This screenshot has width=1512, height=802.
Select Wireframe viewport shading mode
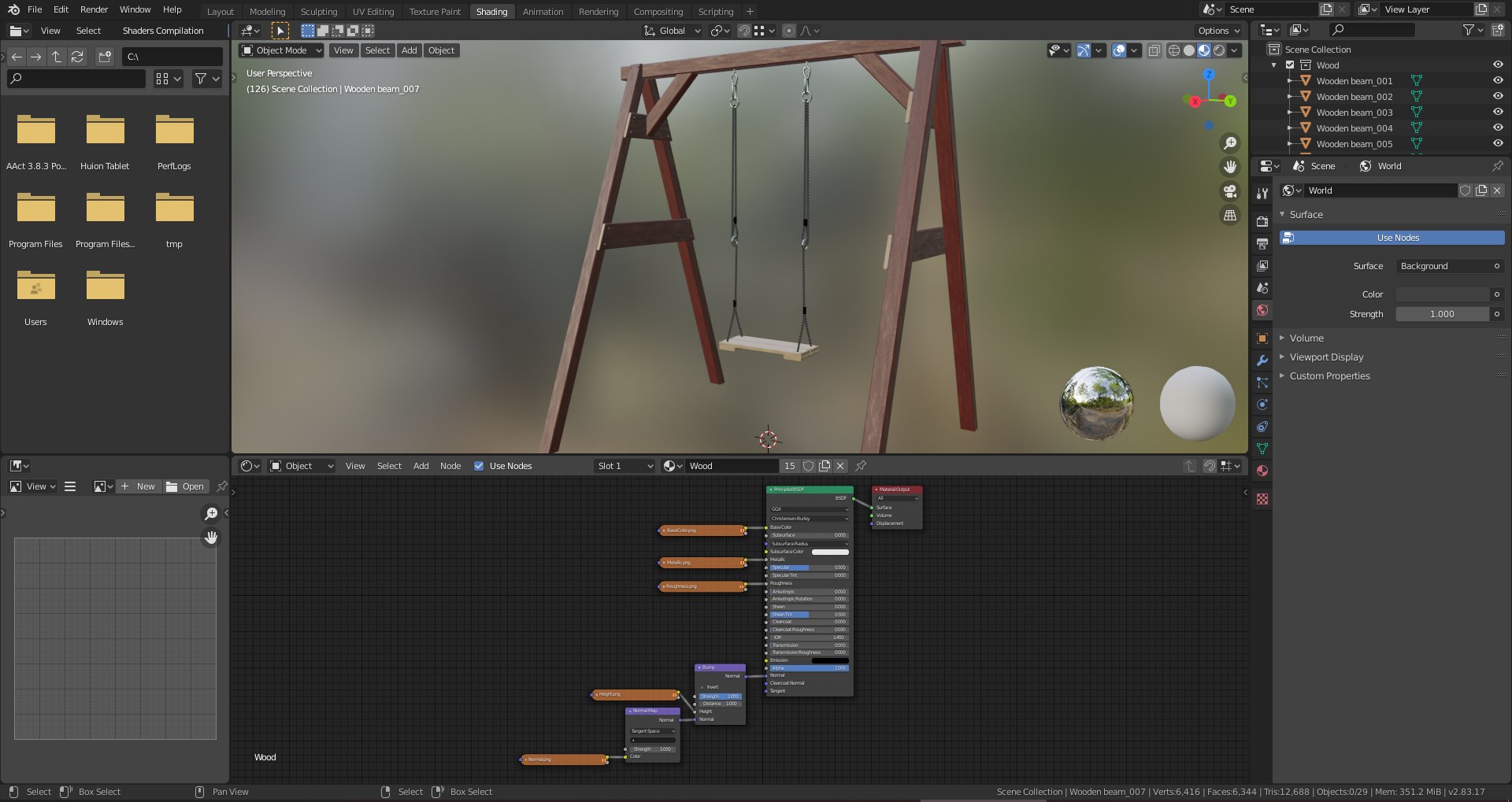(1174, 50)
